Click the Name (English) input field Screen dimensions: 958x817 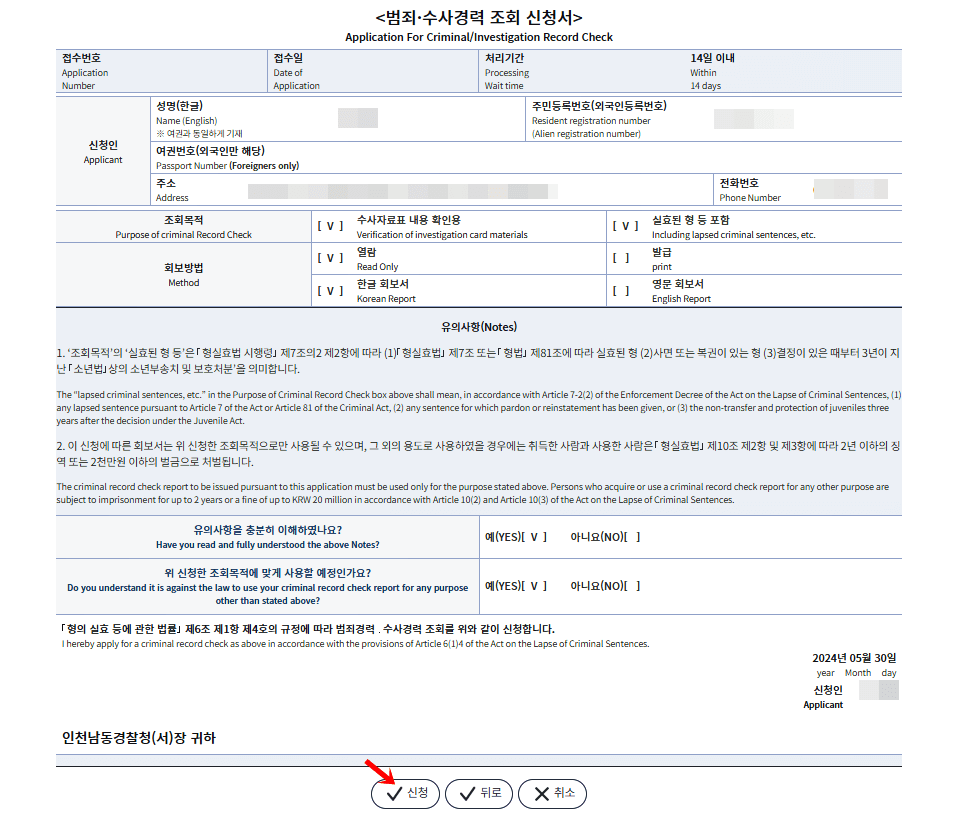360,117
